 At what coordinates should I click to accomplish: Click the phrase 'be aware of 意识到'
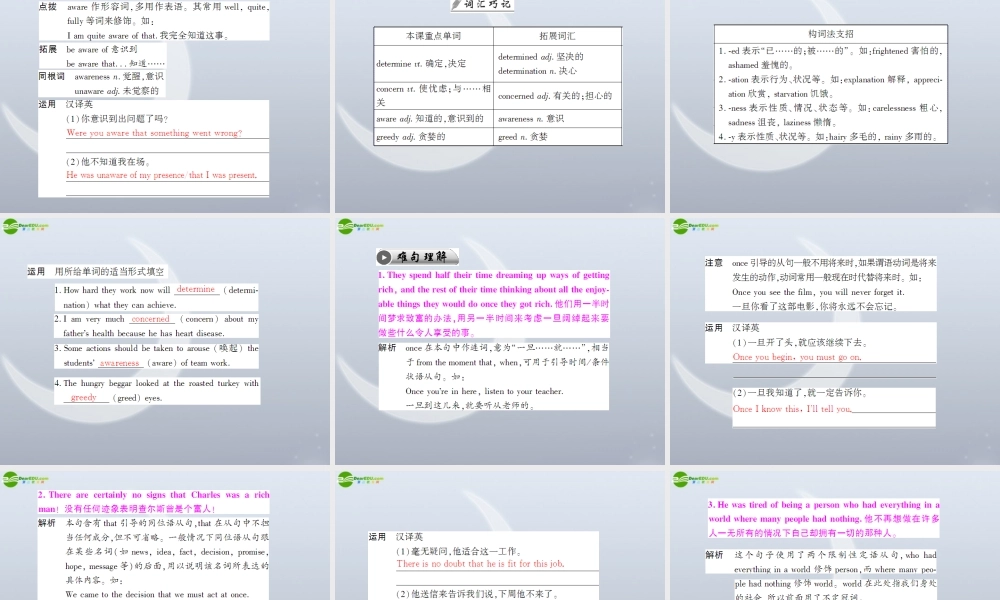[101, 50]
